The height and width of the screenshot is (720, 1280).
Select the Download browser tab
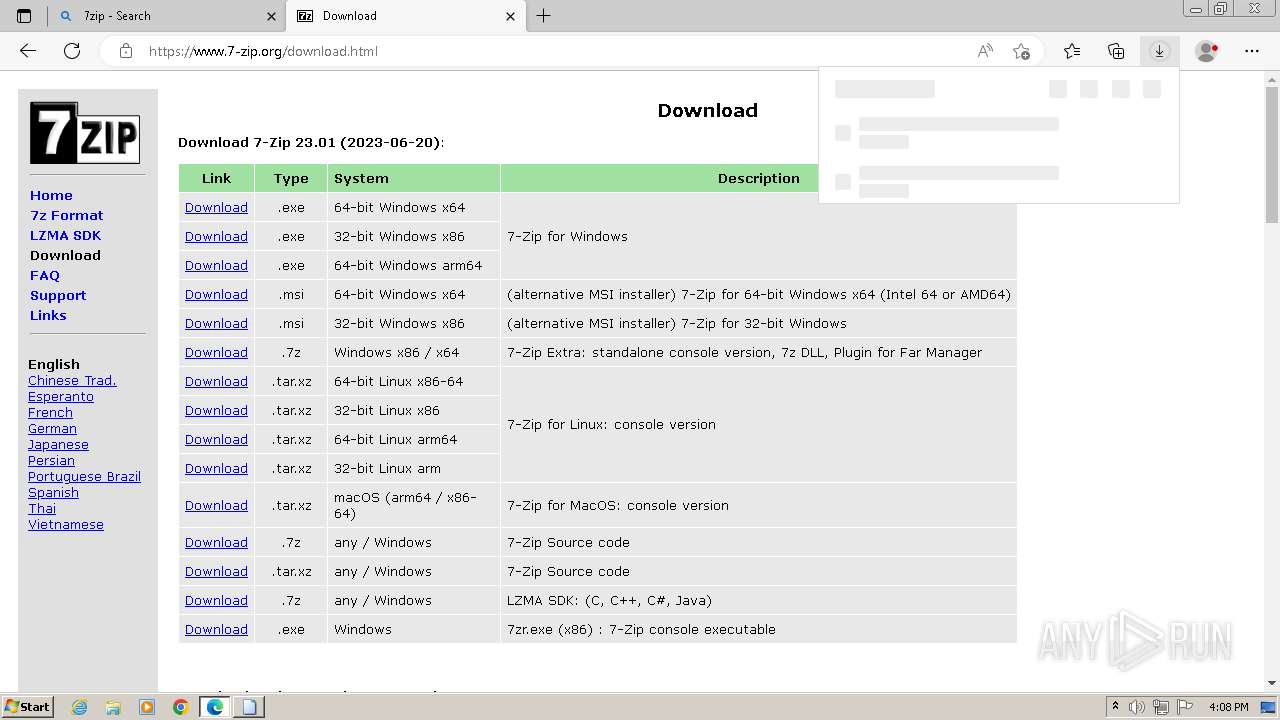pos(407,16)
